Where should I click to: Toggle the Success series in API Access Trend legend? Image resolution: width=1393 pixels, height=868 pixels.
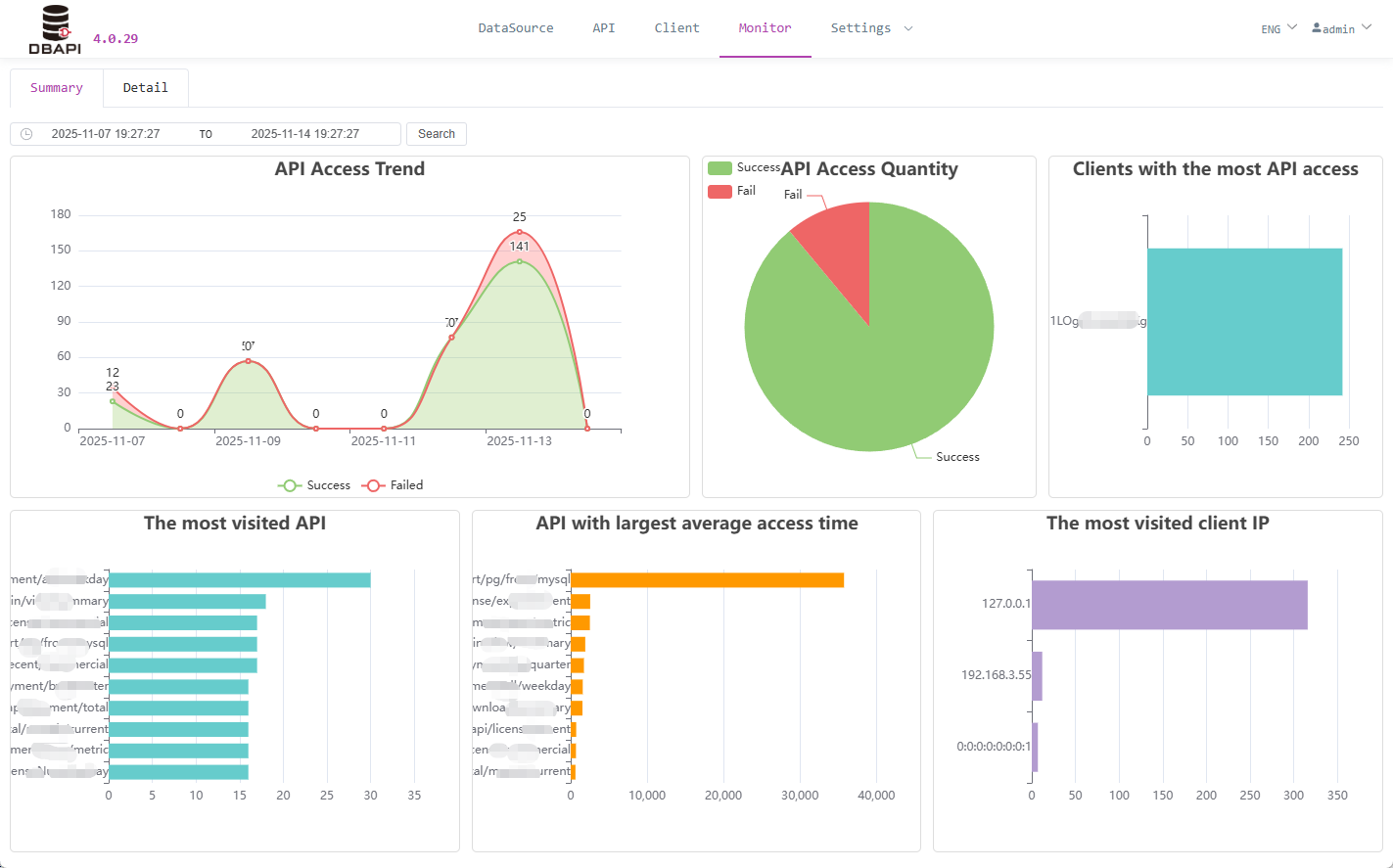pos(314,484)
